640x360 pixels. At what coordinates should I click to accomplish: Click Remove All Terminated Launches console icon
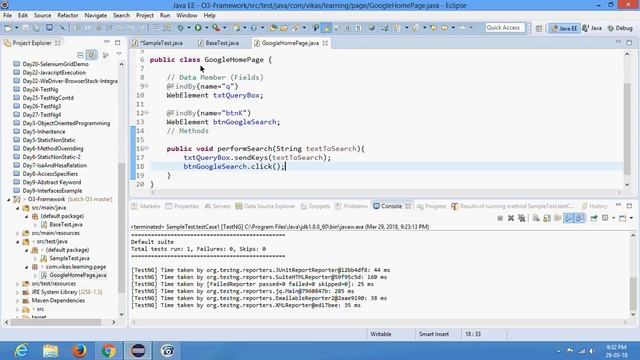tap(522, 218)
